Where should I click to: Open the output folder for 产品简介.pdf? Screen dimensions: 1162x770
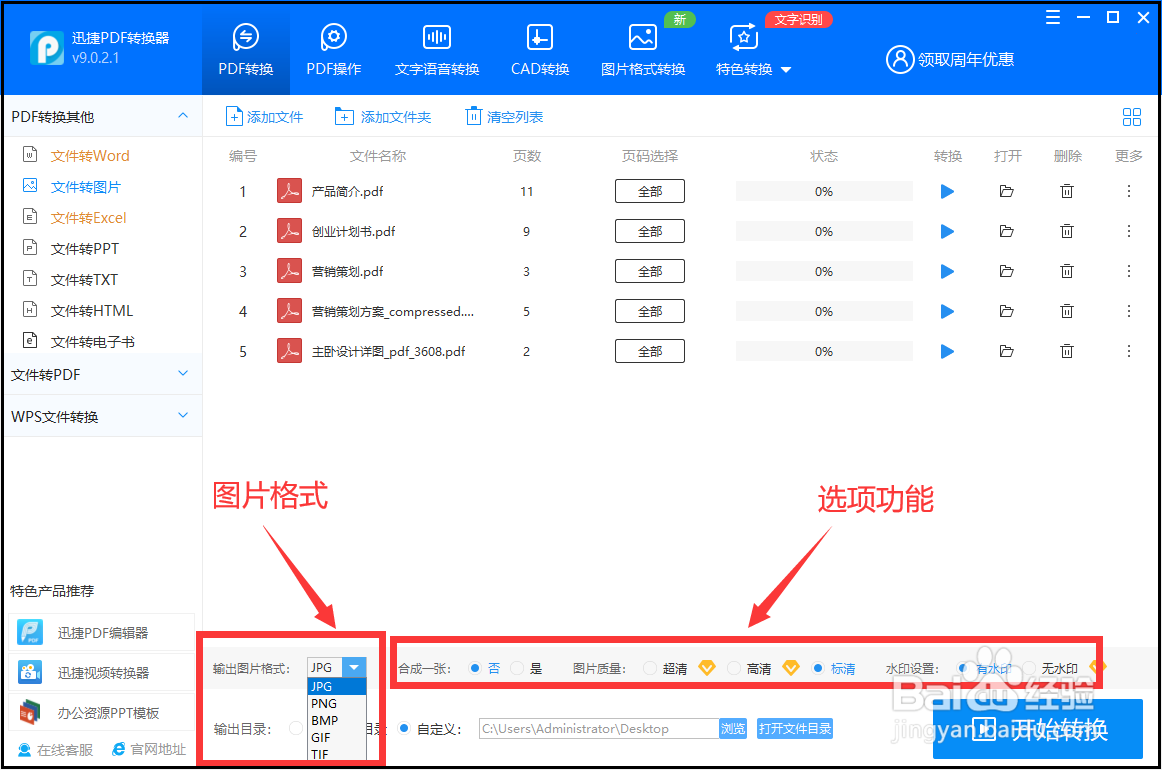coord(1006,192)
